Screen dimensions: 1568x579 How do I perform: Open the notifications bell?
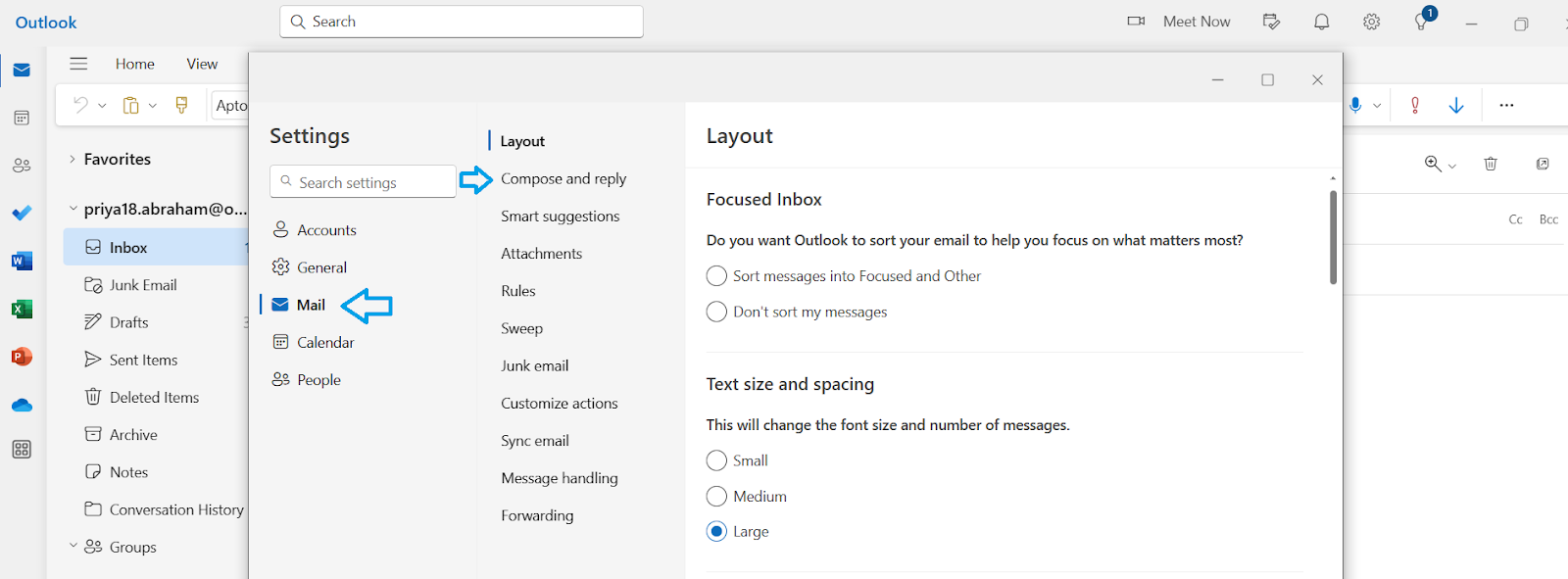[x=1322, y=22]
